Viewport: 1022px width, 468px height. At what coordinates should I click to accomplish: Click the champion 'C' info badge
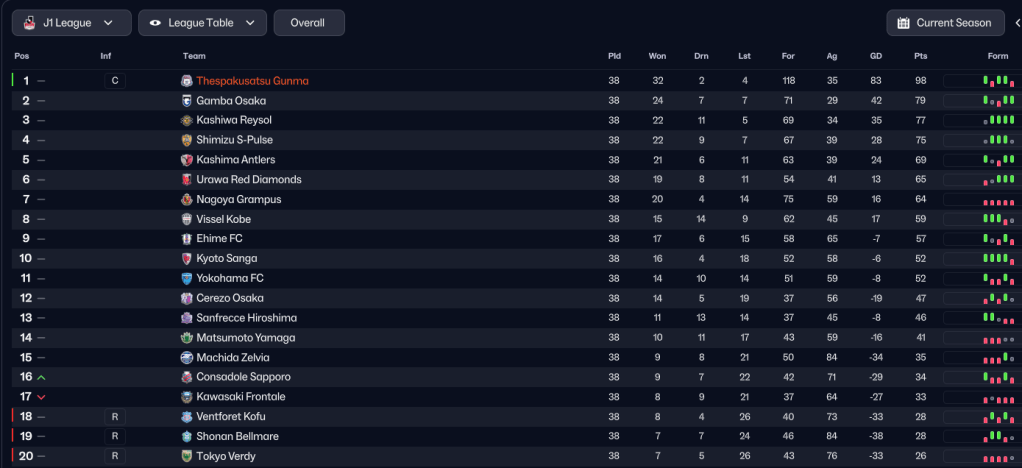click(114, 81)
